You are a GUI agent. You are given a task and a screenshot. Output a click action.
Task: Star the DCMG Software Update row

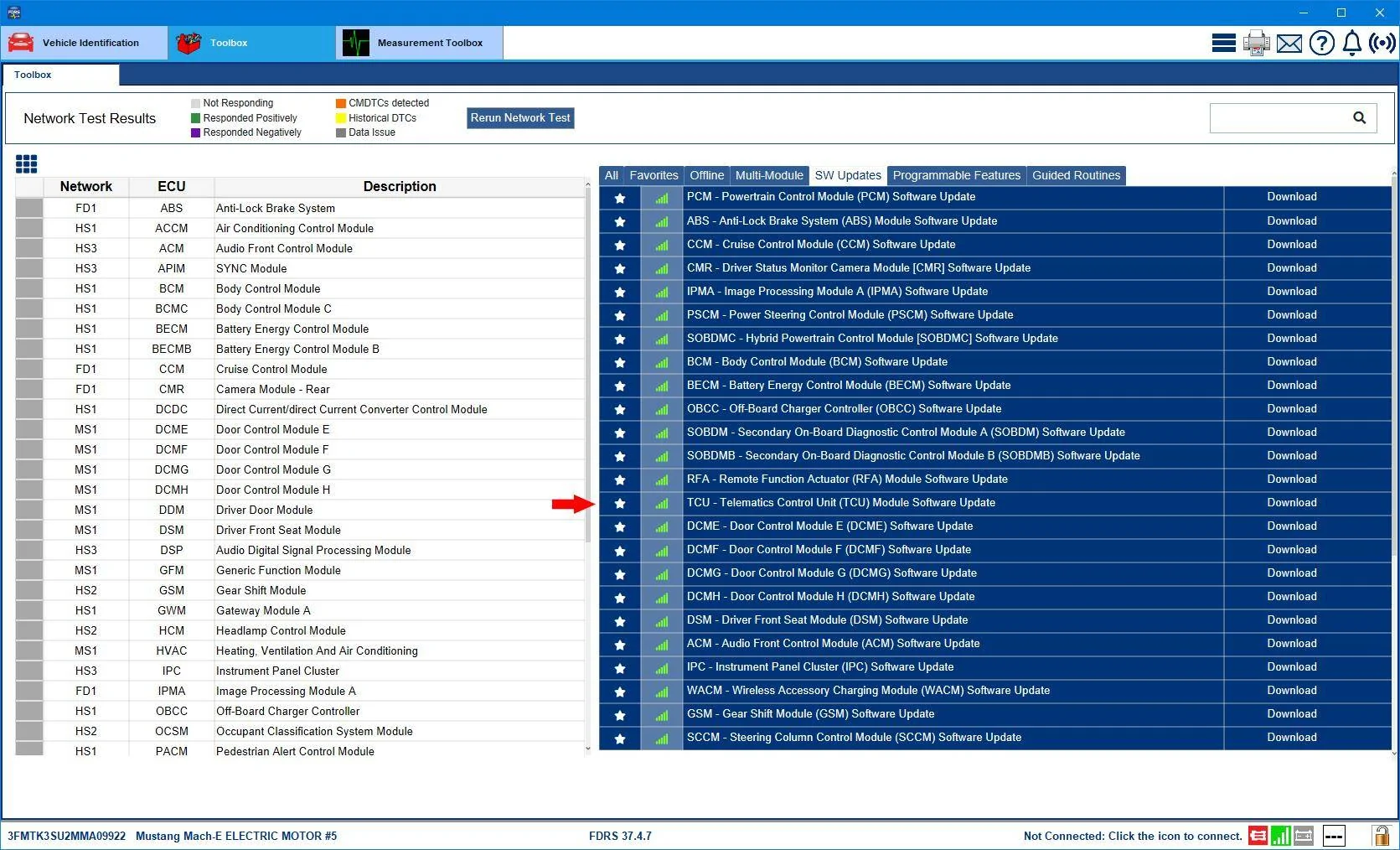point(620,574)
